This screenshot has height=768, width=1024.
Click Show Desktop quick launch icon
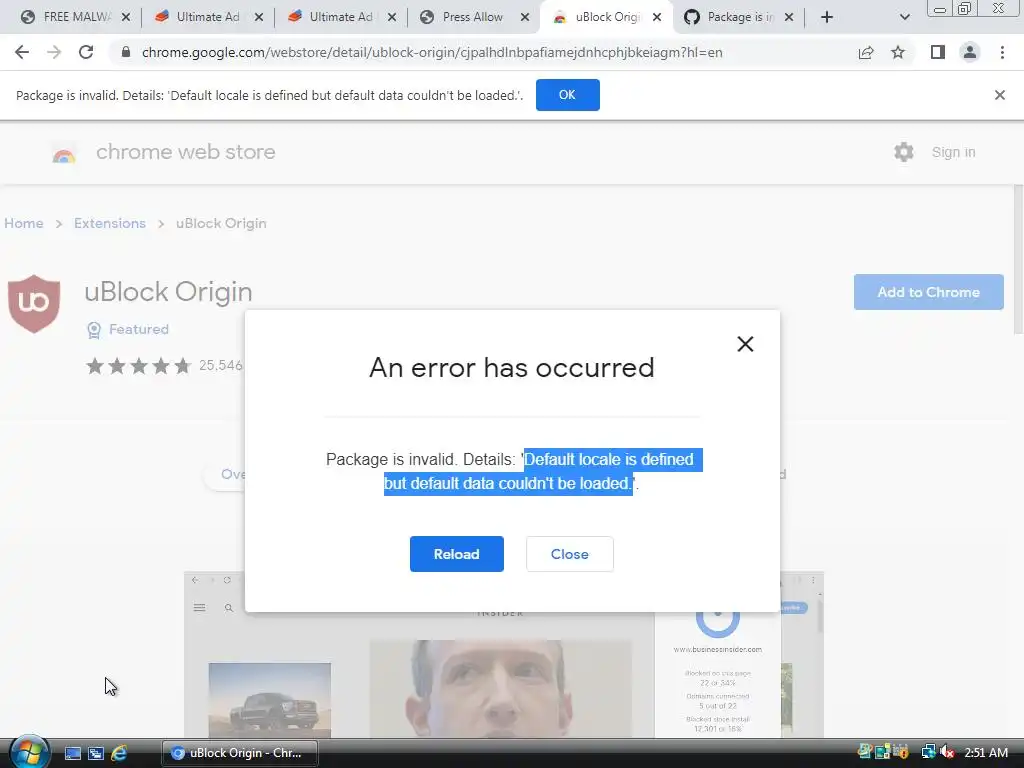point(72,753)
